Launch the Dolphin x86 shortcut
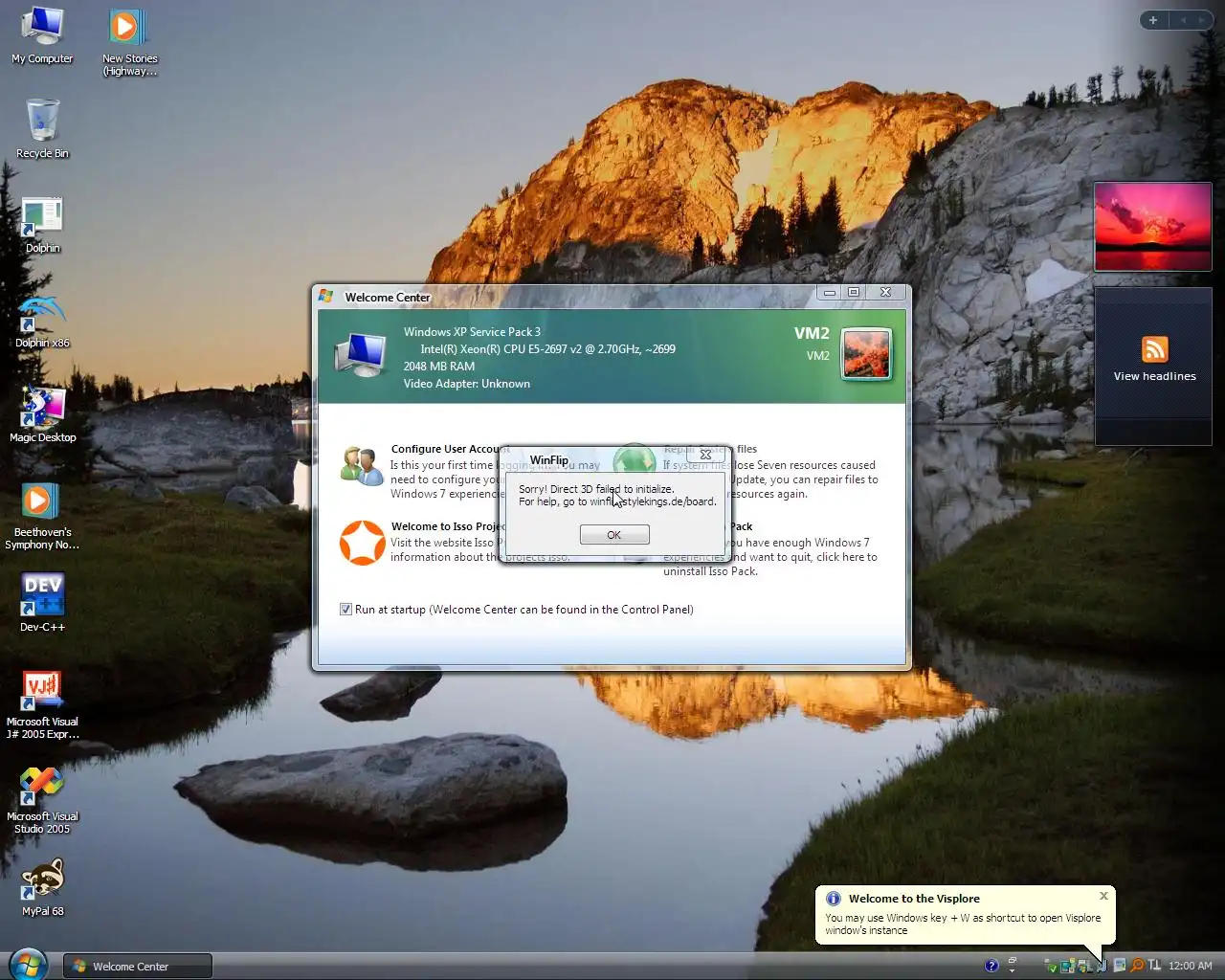The image size is (1225, 980). (x=42, y=321)
